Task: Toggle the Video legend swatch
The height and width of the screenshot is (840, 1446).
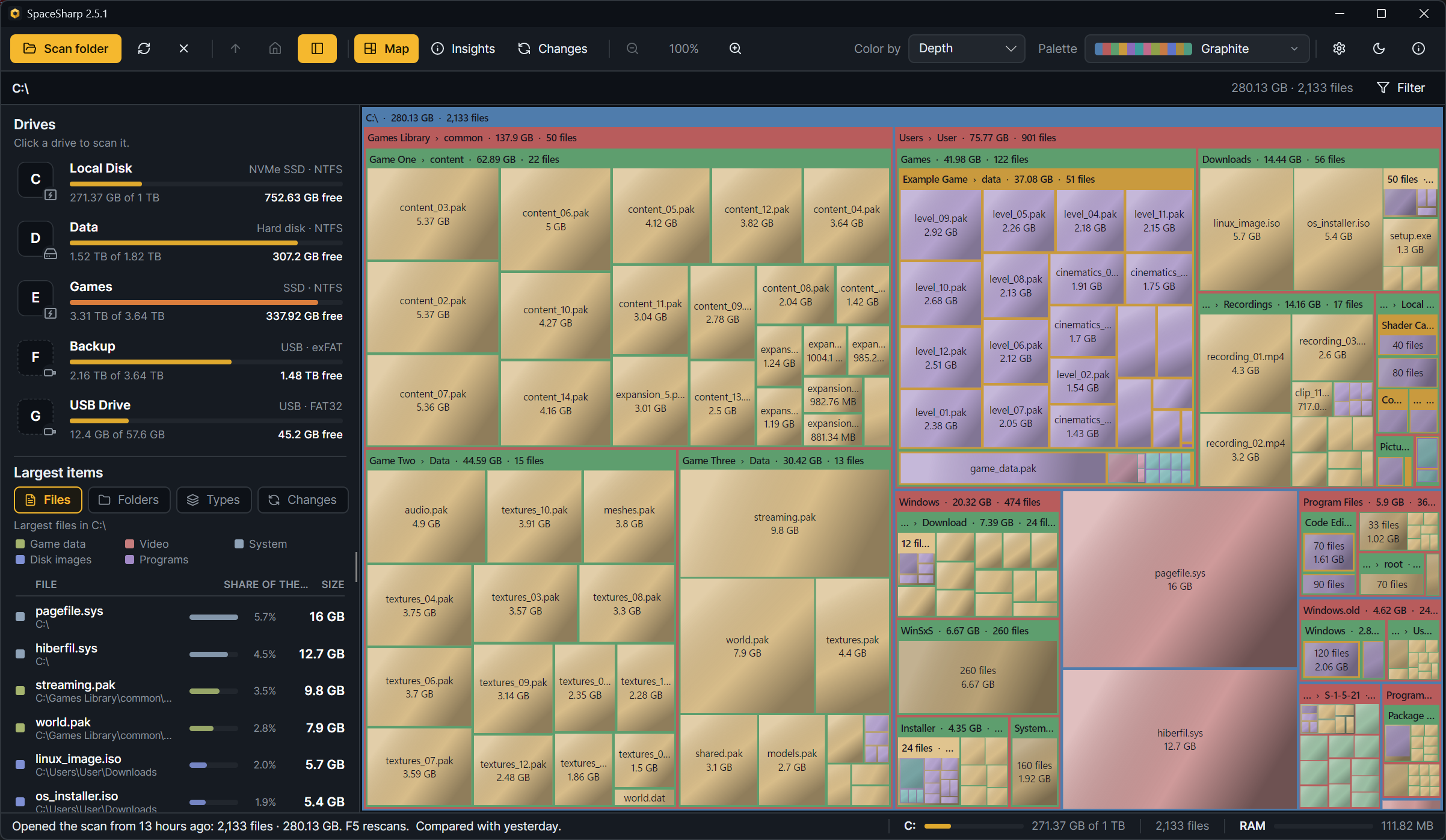Action: (129, 544)
